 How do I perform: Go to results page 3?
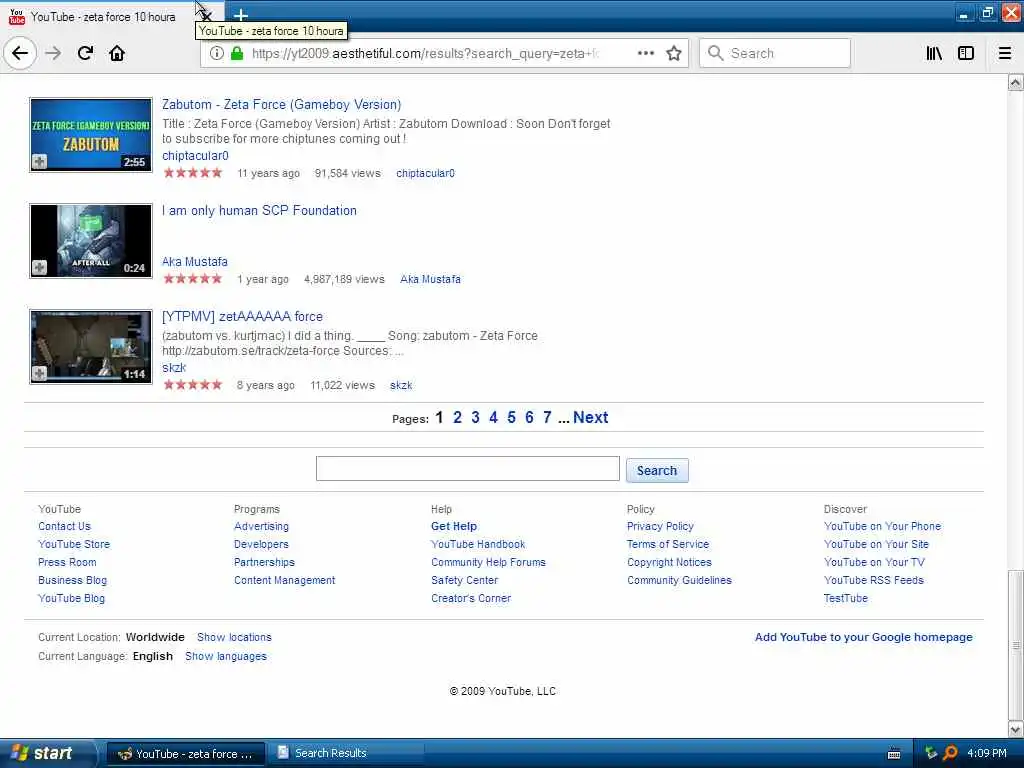click(x=475, y=417)
